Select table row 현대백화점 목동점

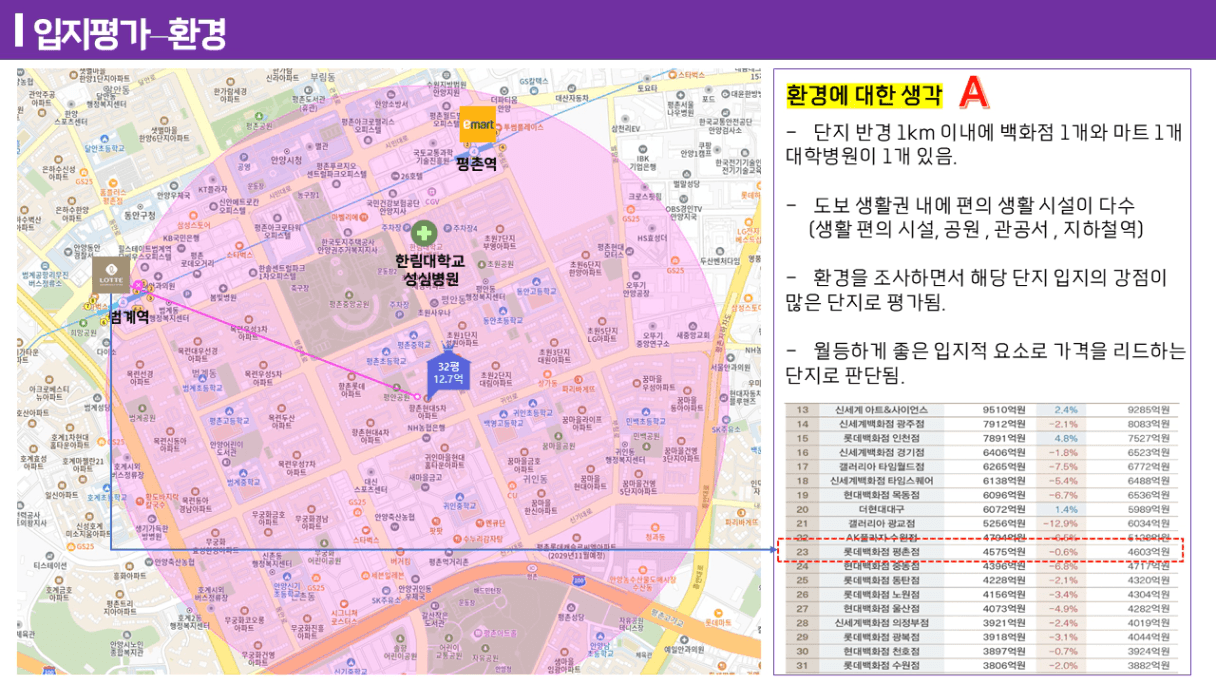point(982,494)
